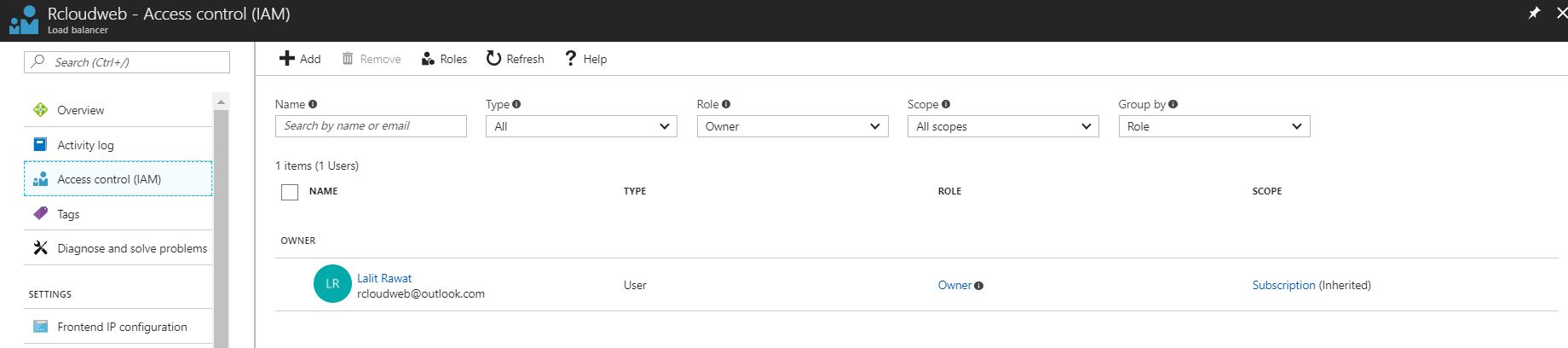Tick the select-all checkbox beside NAME
Image resolution: width=1568 pixels, height=348 pixels.
click(x=290, y=192)
